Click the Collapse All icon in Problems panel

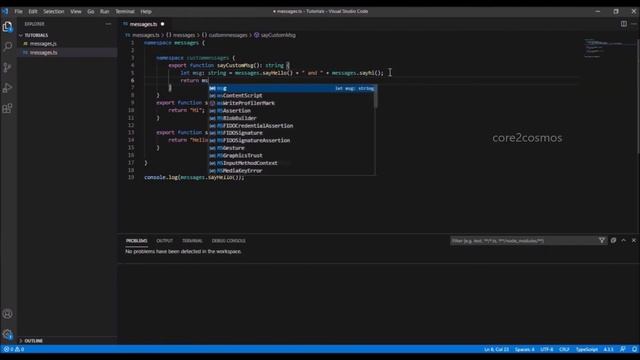tap(613, 241)
